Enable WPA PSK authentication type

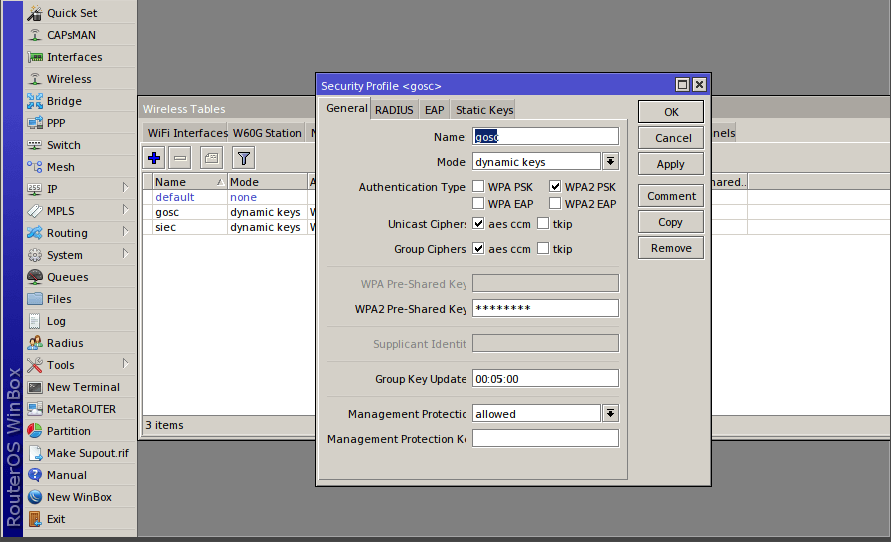[x=478, y=186]
